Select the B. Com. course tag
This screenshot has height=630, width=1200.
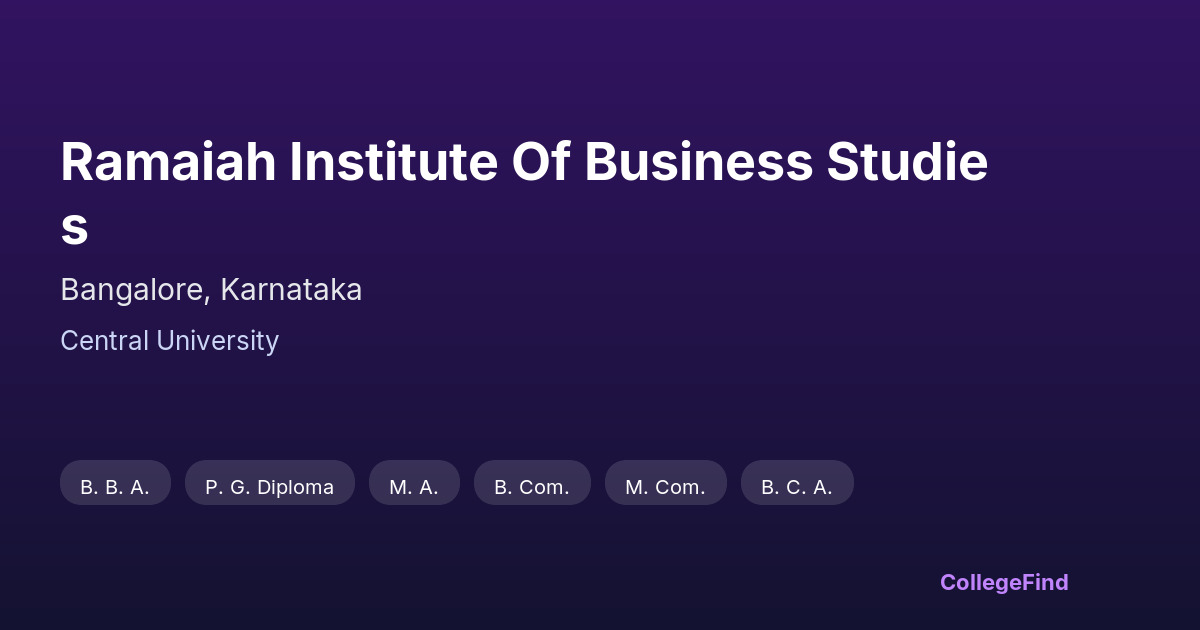(532, 487)
